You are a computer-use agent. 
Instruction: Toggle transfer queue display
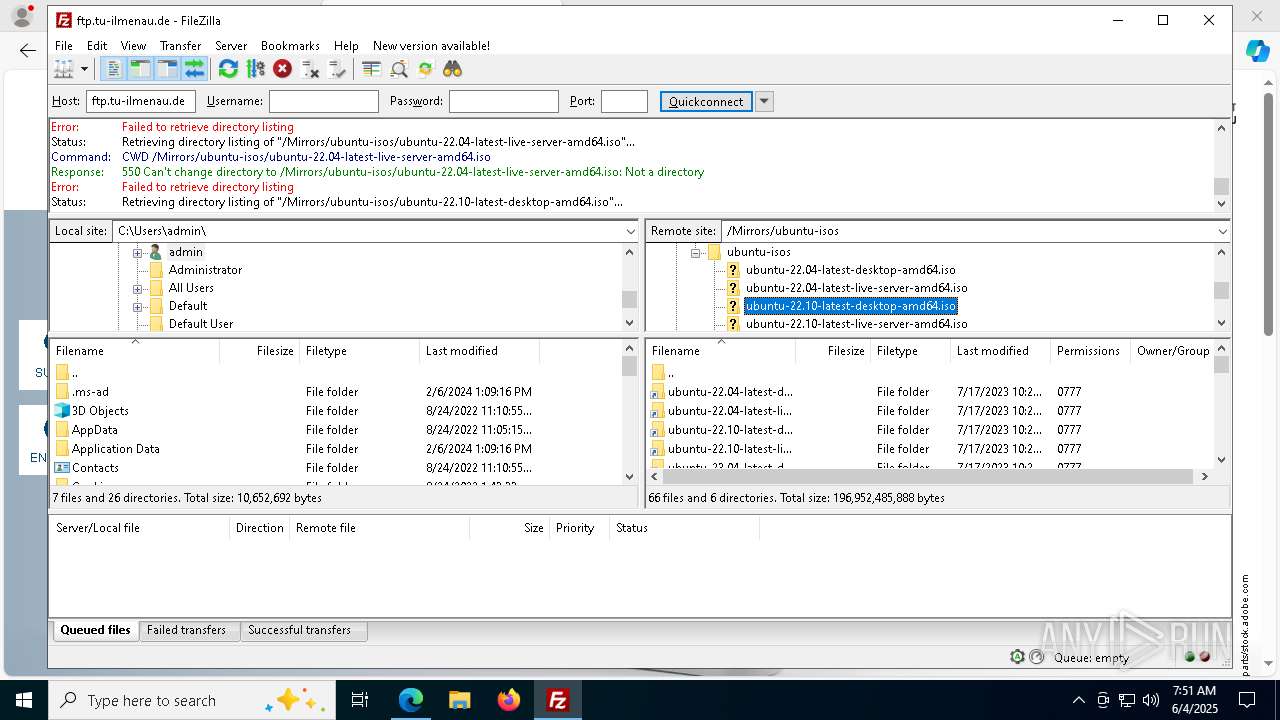[x=194, y=69]
